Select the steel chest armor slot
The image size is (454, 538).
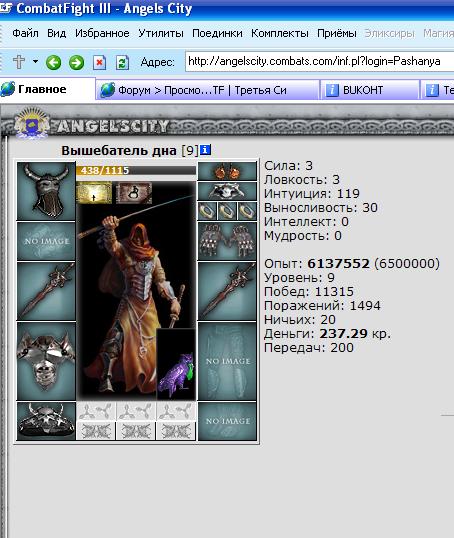[46, 361]
